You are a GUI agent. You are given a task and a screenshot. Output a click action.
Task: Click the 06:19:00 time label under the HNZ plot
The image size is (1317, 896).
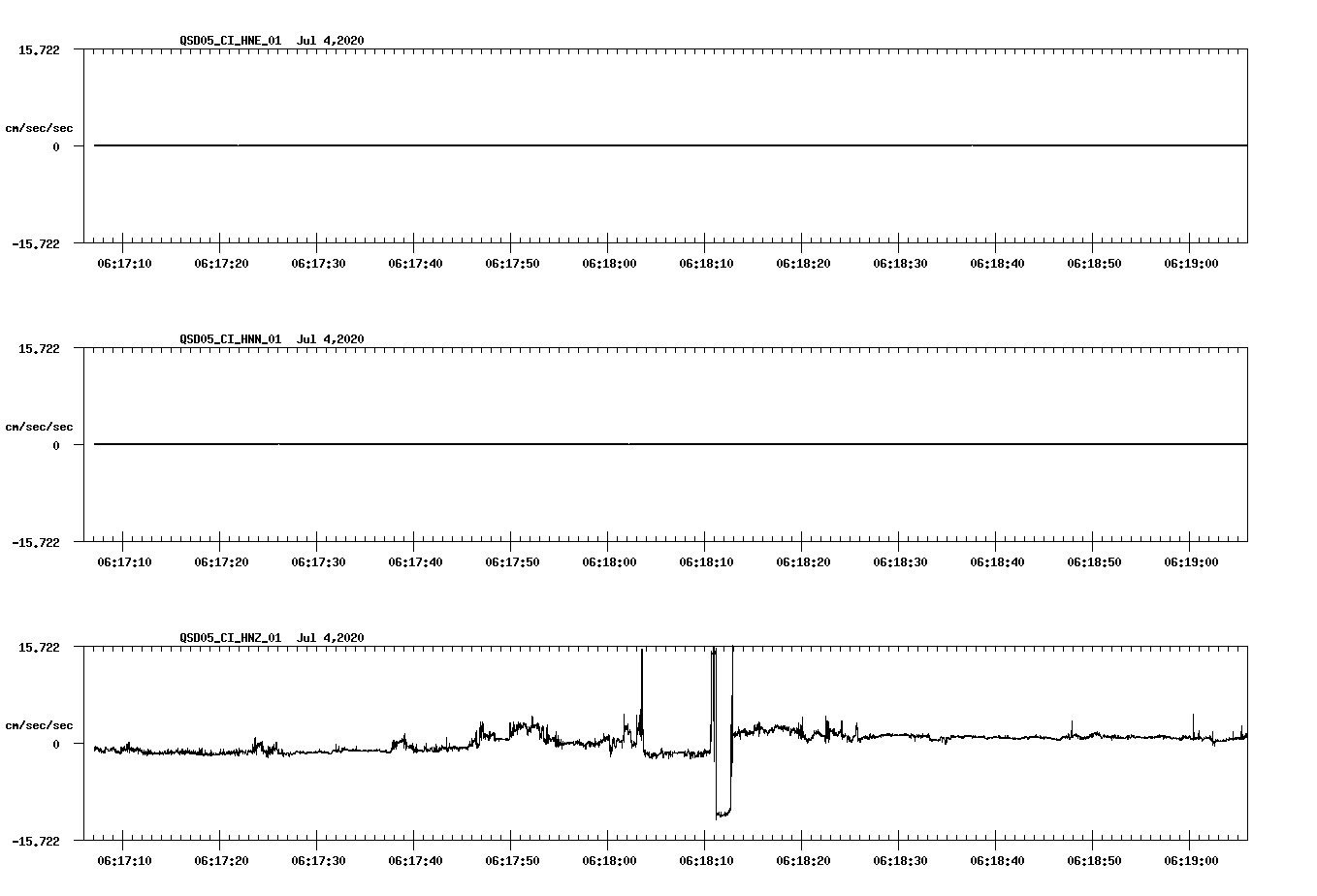pos(1191,861)
